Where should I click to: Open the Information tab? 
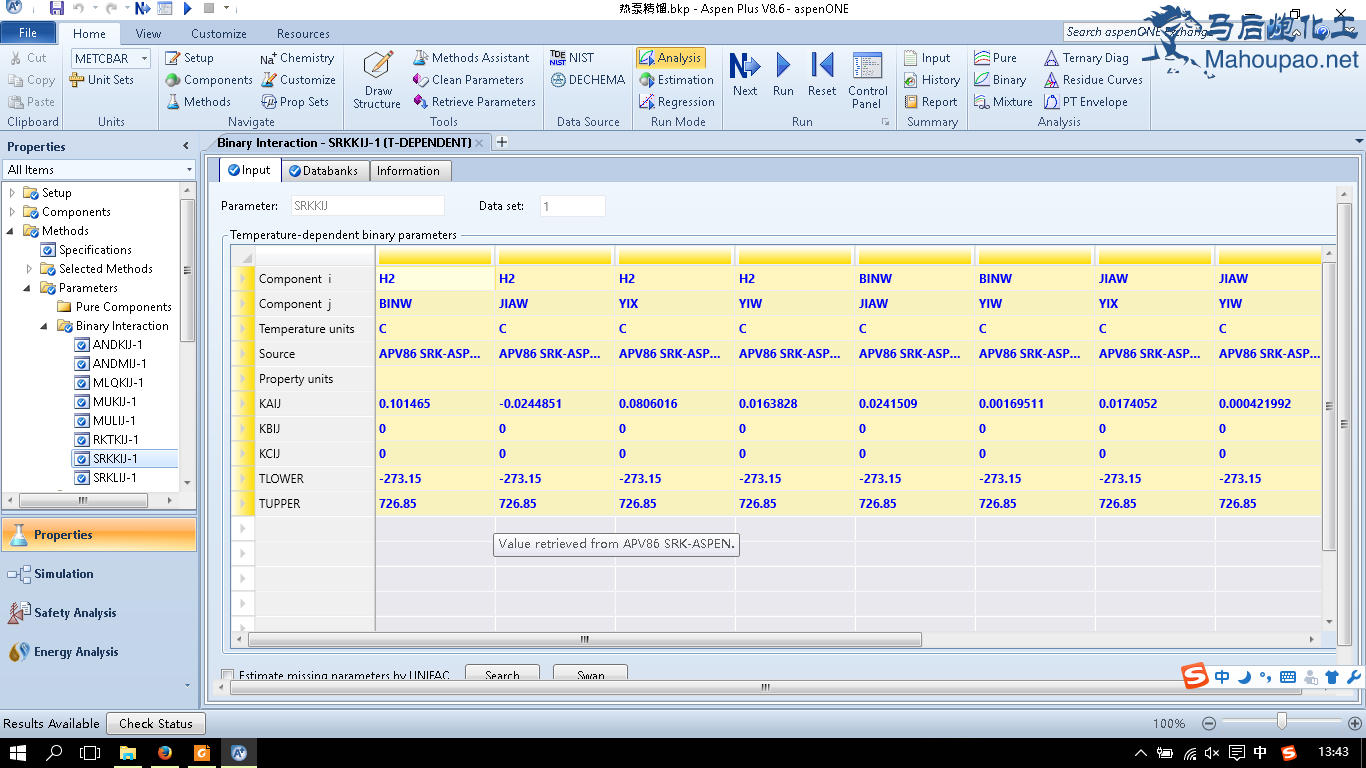point(408,171)
